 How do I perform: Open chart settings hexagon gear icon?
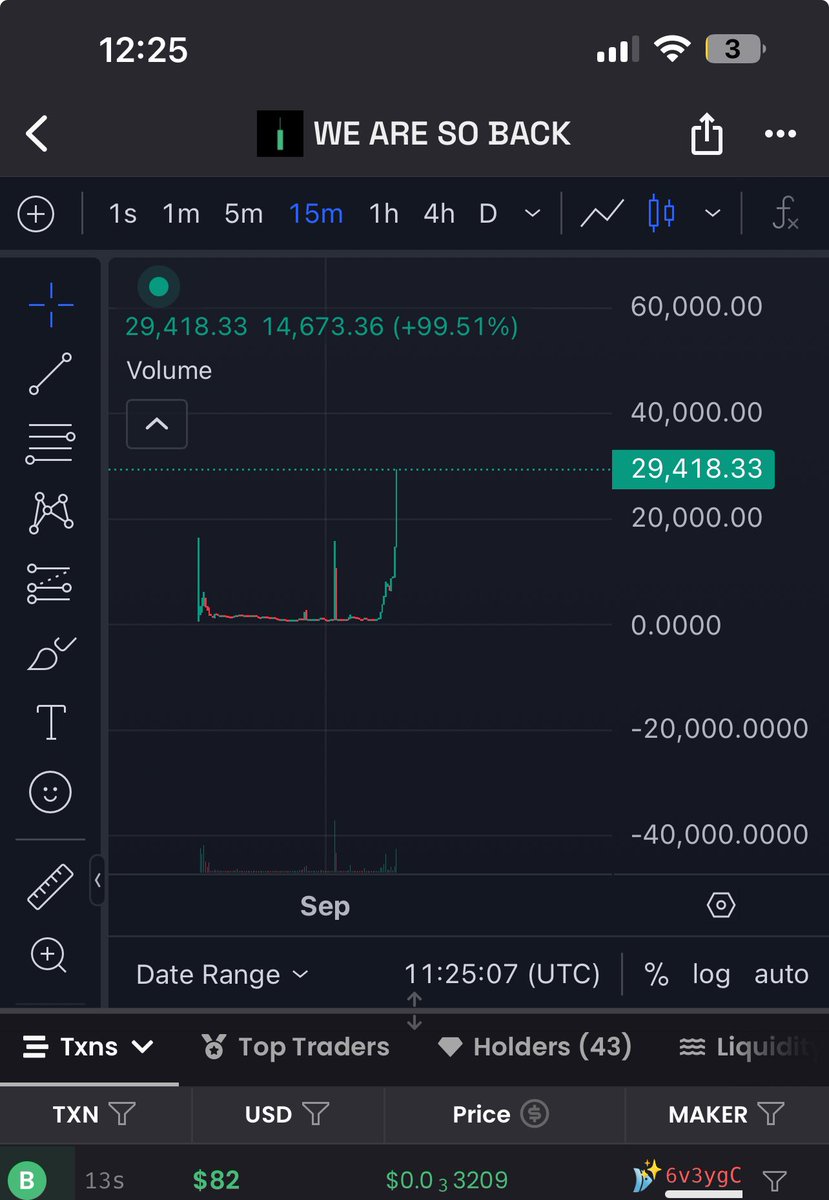[x=721, y=906]
